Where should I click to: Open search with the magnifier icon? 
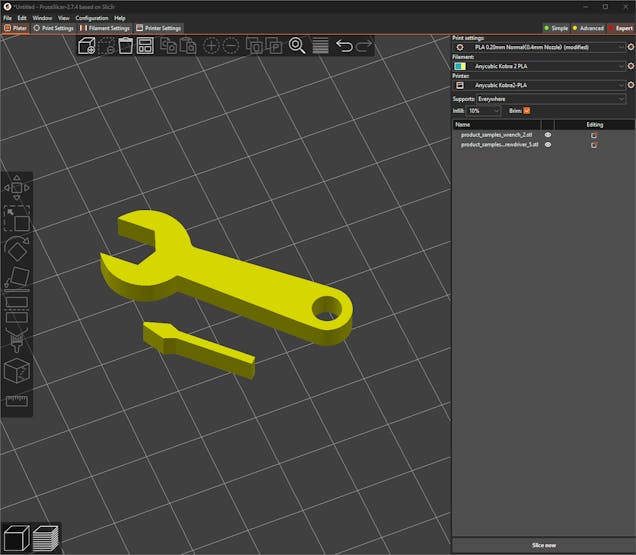pos(297,45)
